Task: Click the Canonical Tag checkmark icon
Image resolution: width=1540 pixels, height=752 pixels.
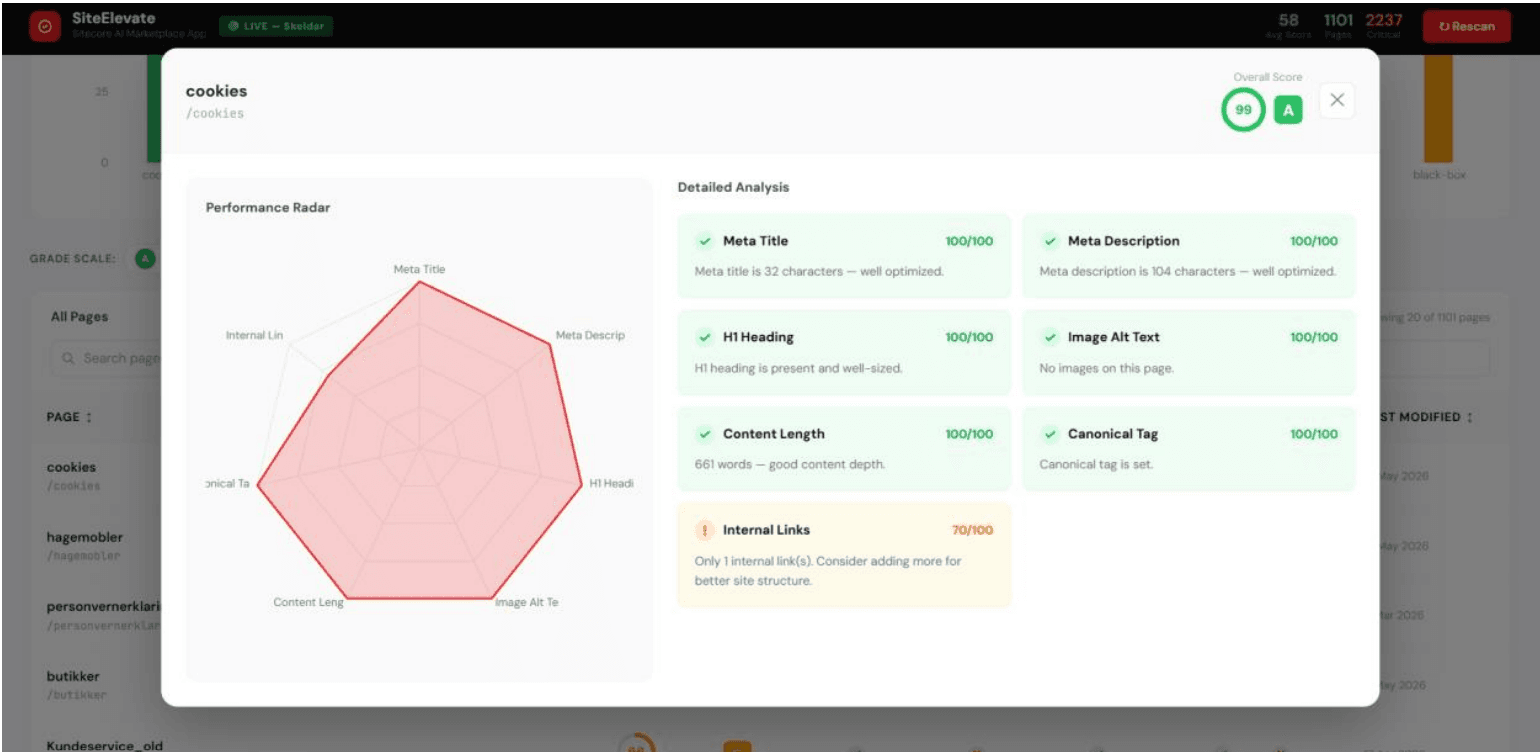Action: click(x=1050, y=434)
